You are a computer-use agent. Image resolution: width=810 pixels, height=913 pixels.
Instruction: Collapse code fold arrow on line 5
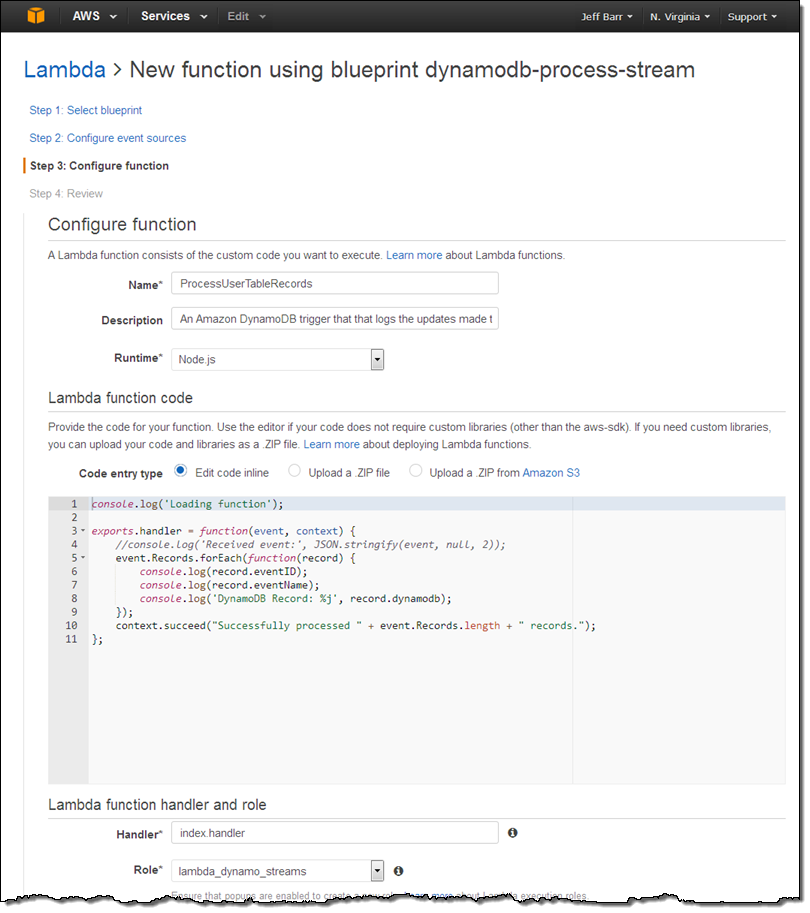click(x=83, y=558)
